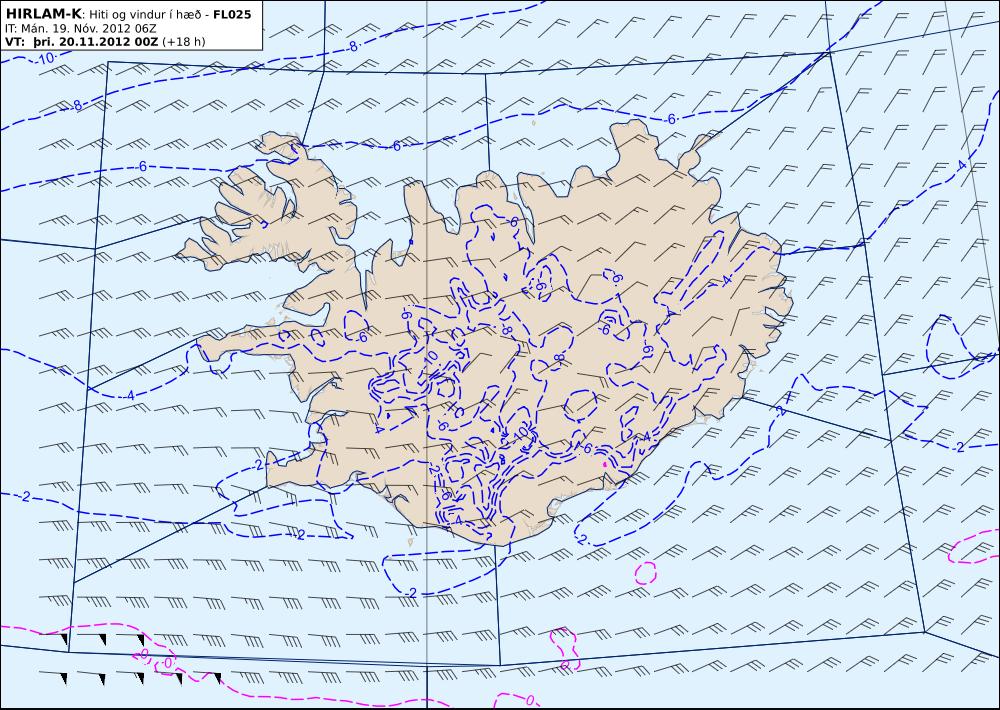Viewport: 1000px width, 710px height.
Task: Click the -4 contour label near the right edge
Action: [x=960, y=166]
